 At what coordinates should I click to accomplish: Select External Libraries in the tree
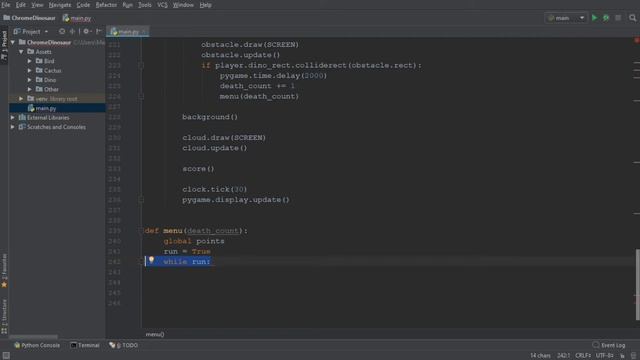click(48, 118)
